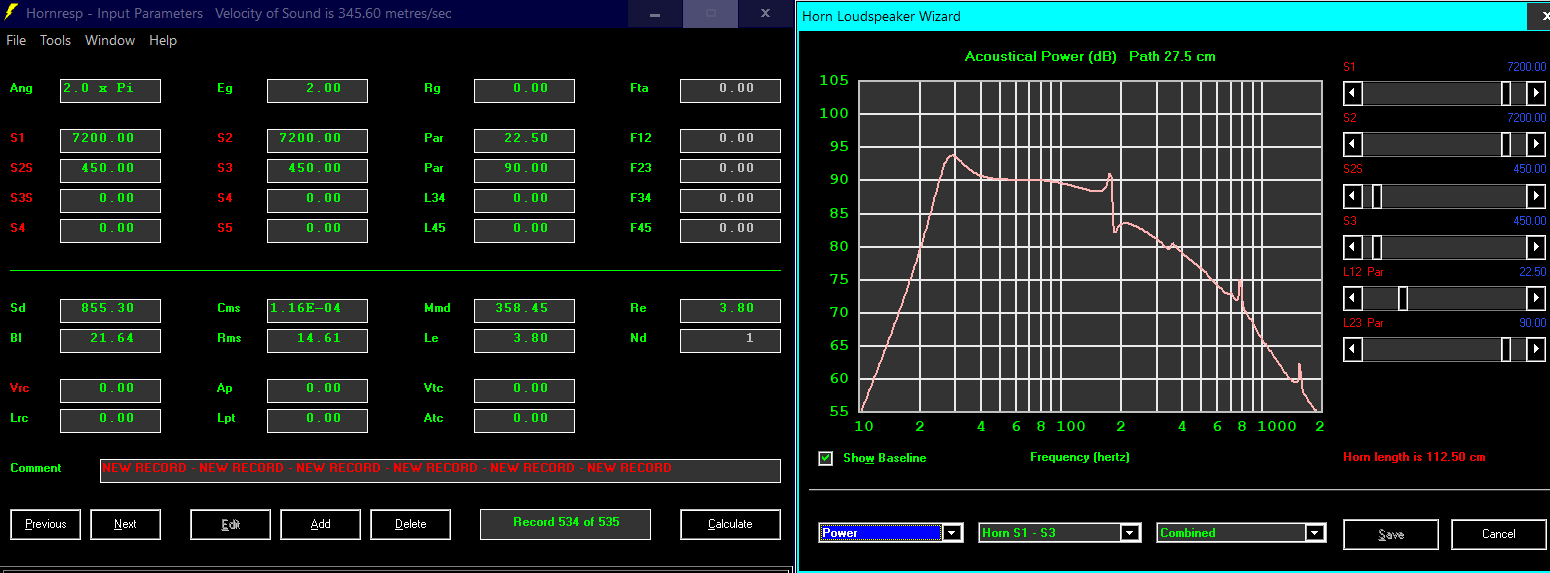The width and height of the screenshot is (1550, 573).
Task: Click the Comment text field
Action: point(440,470)
